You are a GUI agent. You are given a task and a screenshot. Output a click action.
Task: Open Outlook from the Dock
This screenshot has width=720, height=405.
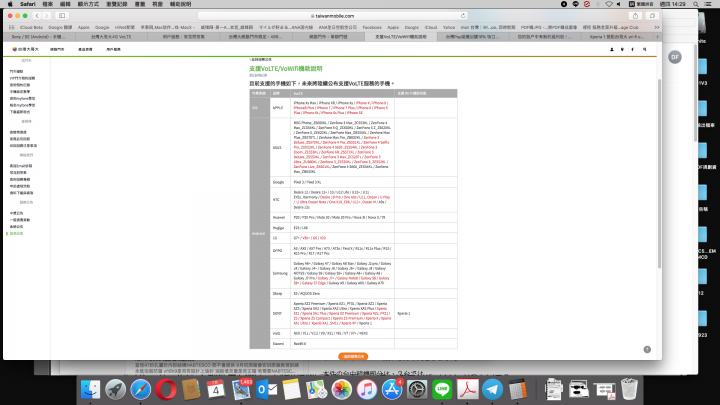pos(266,390)
